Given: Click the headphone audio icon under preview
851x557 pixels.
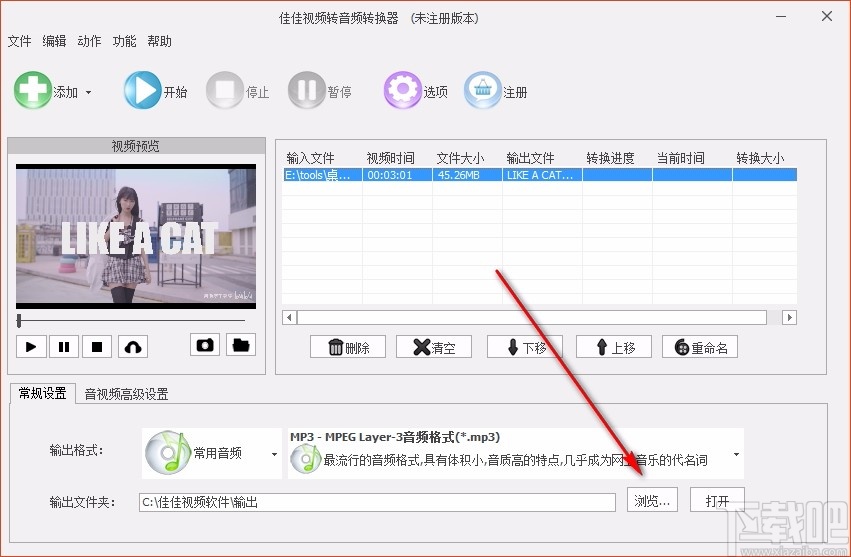Looking at the screenshot, I should click(x=133, y=346).
